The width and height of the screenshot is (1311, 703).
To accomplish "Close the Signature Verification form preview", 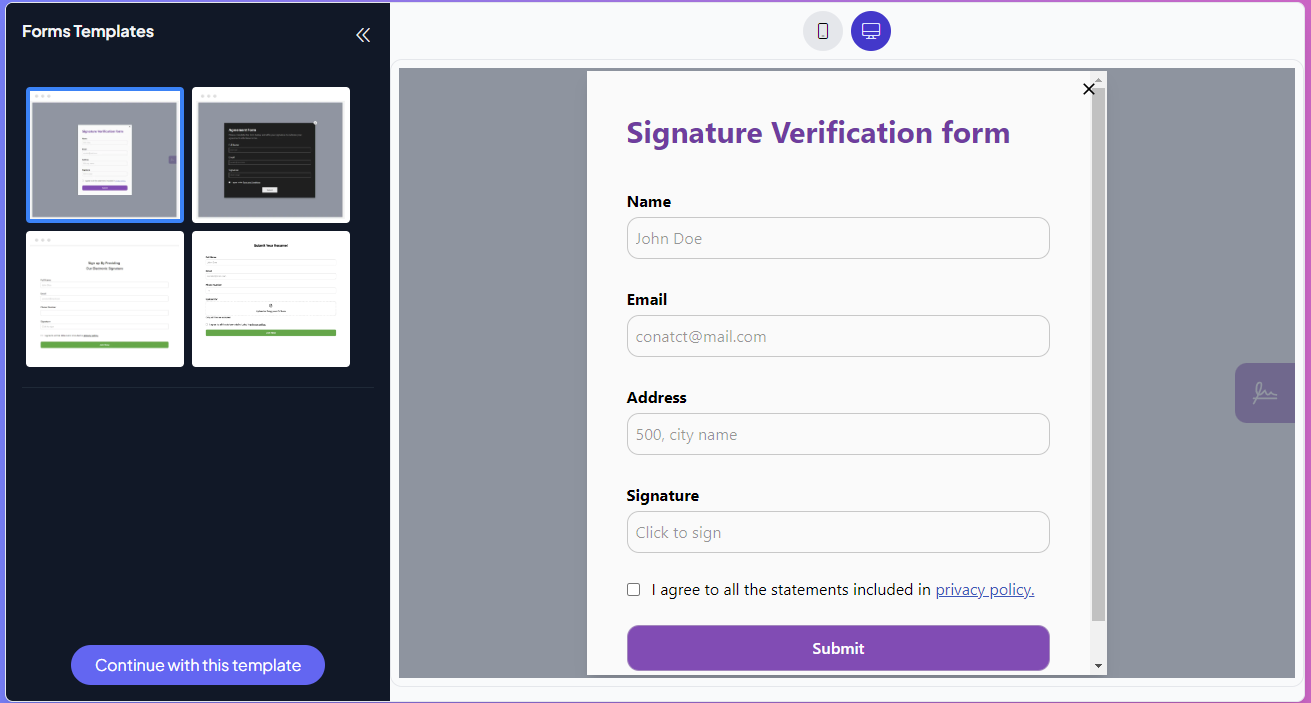I will click(1088, 89).
